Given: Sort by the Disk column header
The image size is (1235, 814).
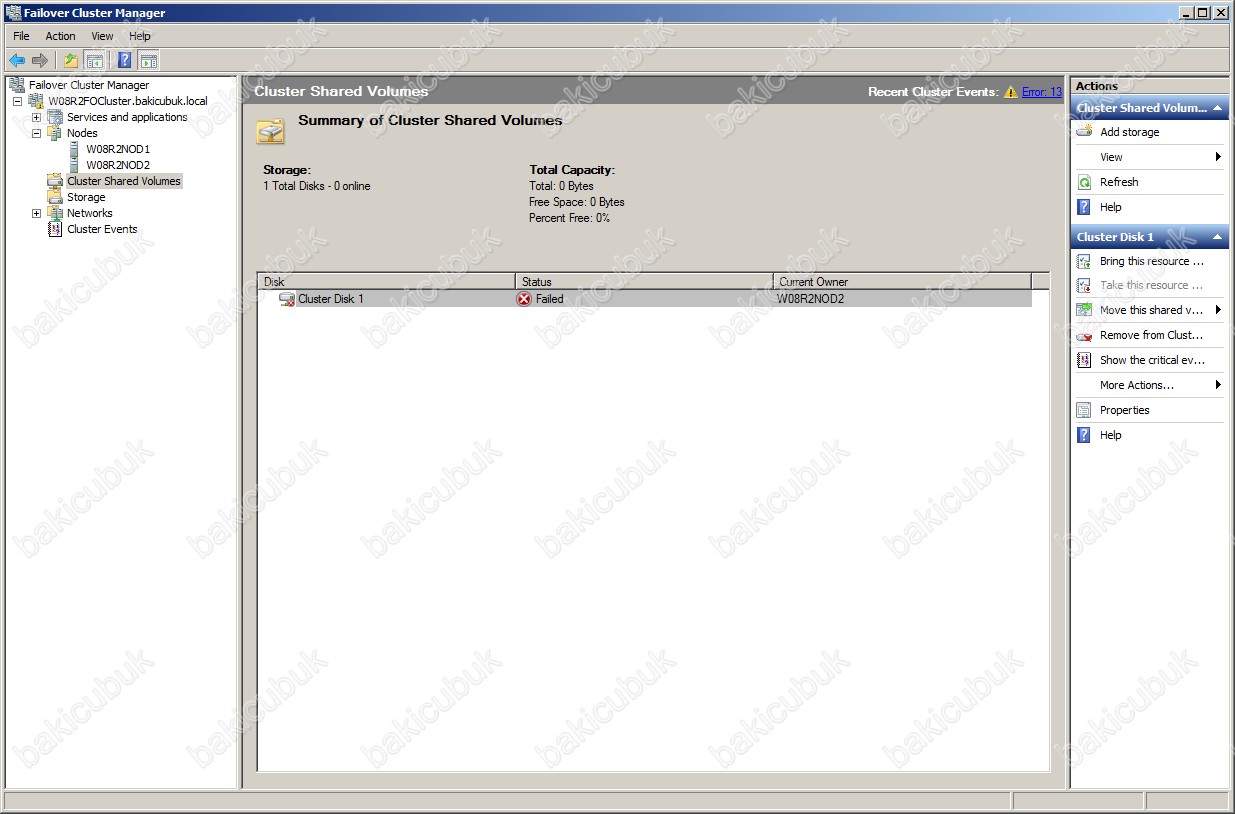Looking at the screenshot, I should [x=386, y=282].
